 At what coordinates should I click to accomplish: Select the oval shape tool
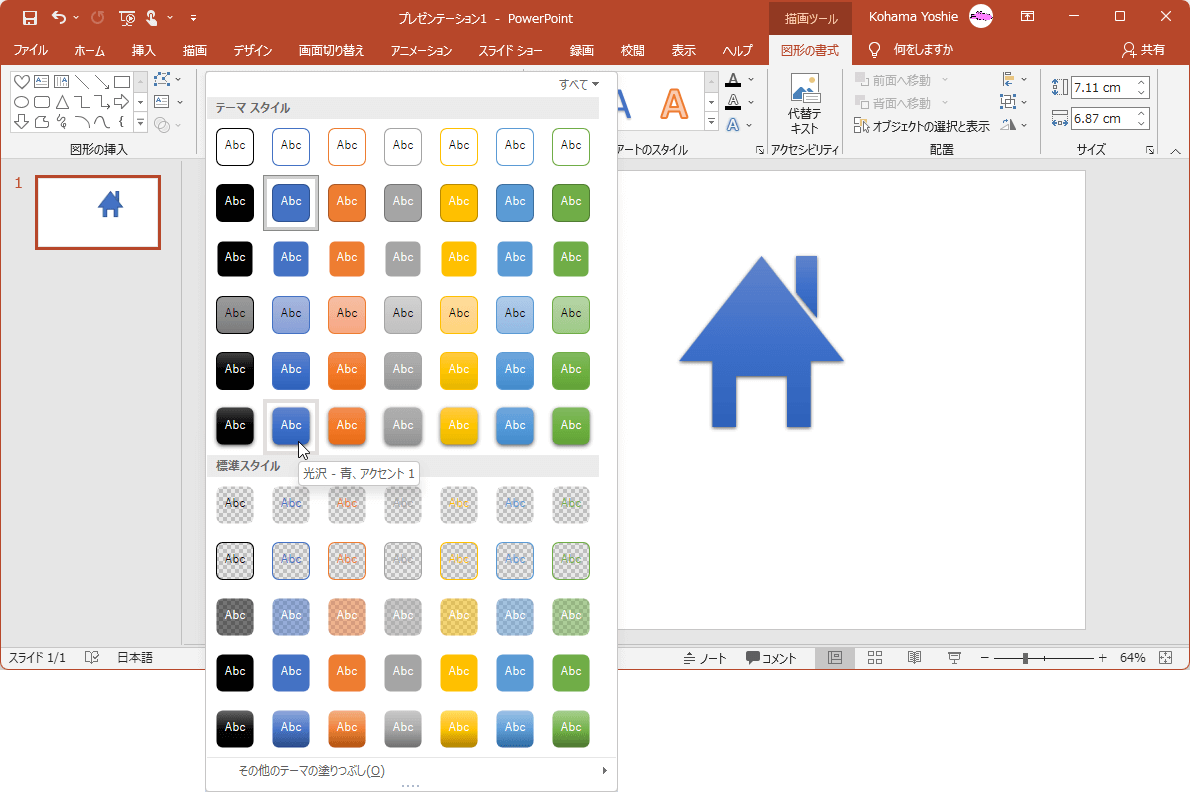click(x=21, y=102)
